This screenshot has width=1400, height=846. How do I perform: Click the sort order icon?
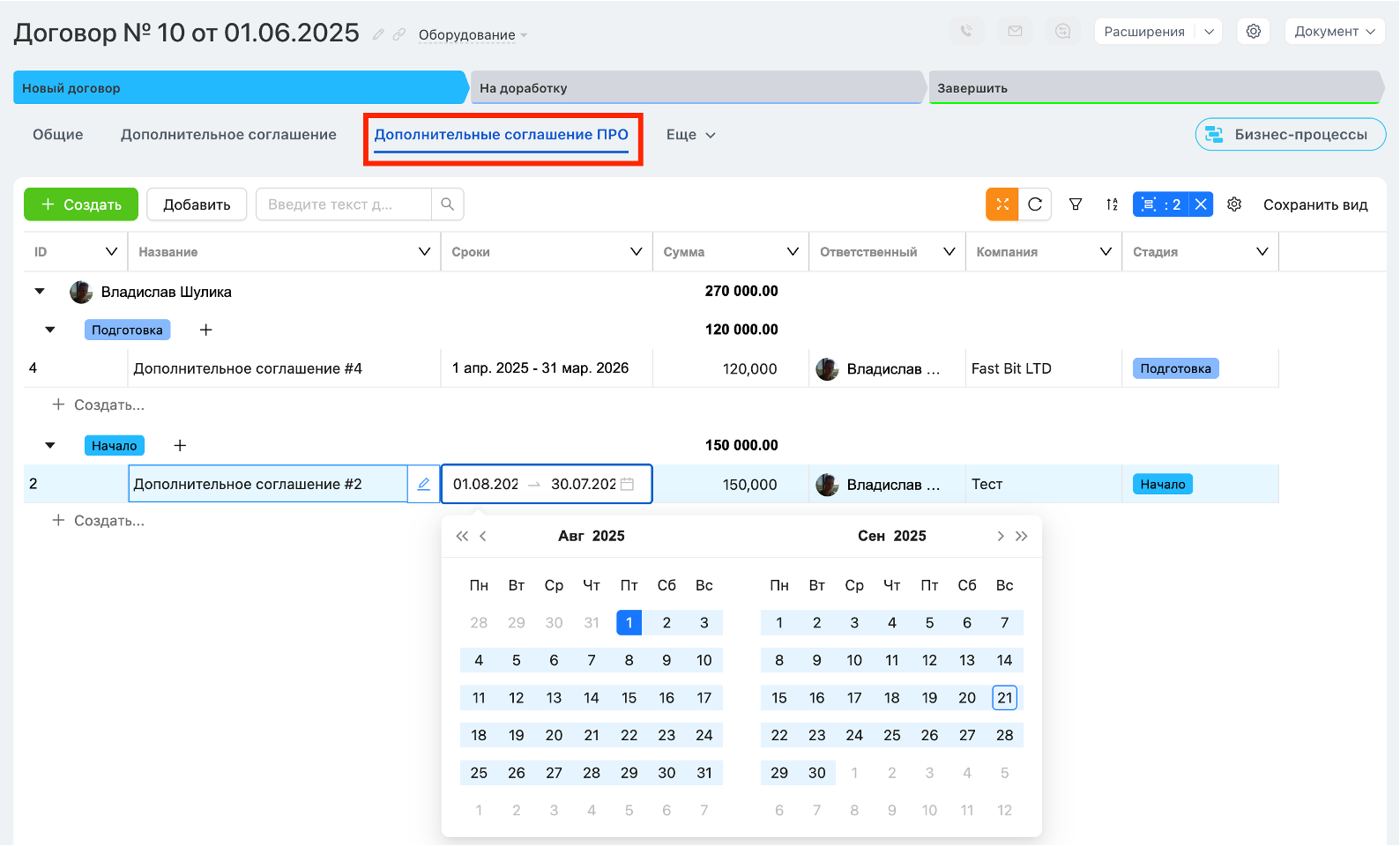tap(1112, 204)
